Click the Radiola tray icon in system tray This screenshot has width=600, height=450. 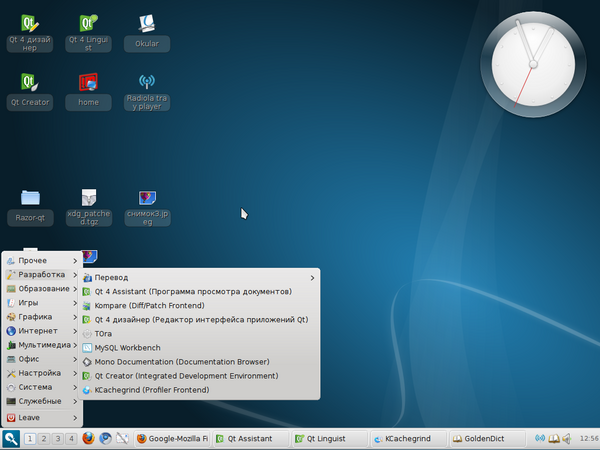(x=540, y=438)
